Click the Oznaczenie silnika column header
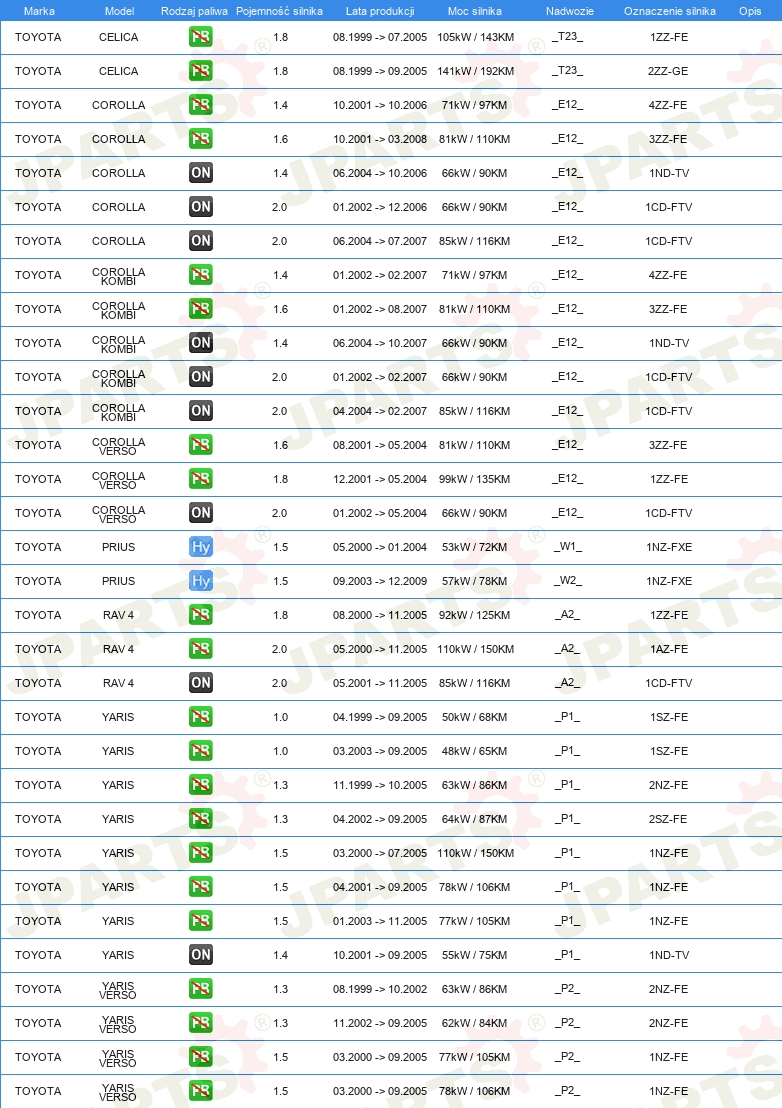 coord(670,11)
